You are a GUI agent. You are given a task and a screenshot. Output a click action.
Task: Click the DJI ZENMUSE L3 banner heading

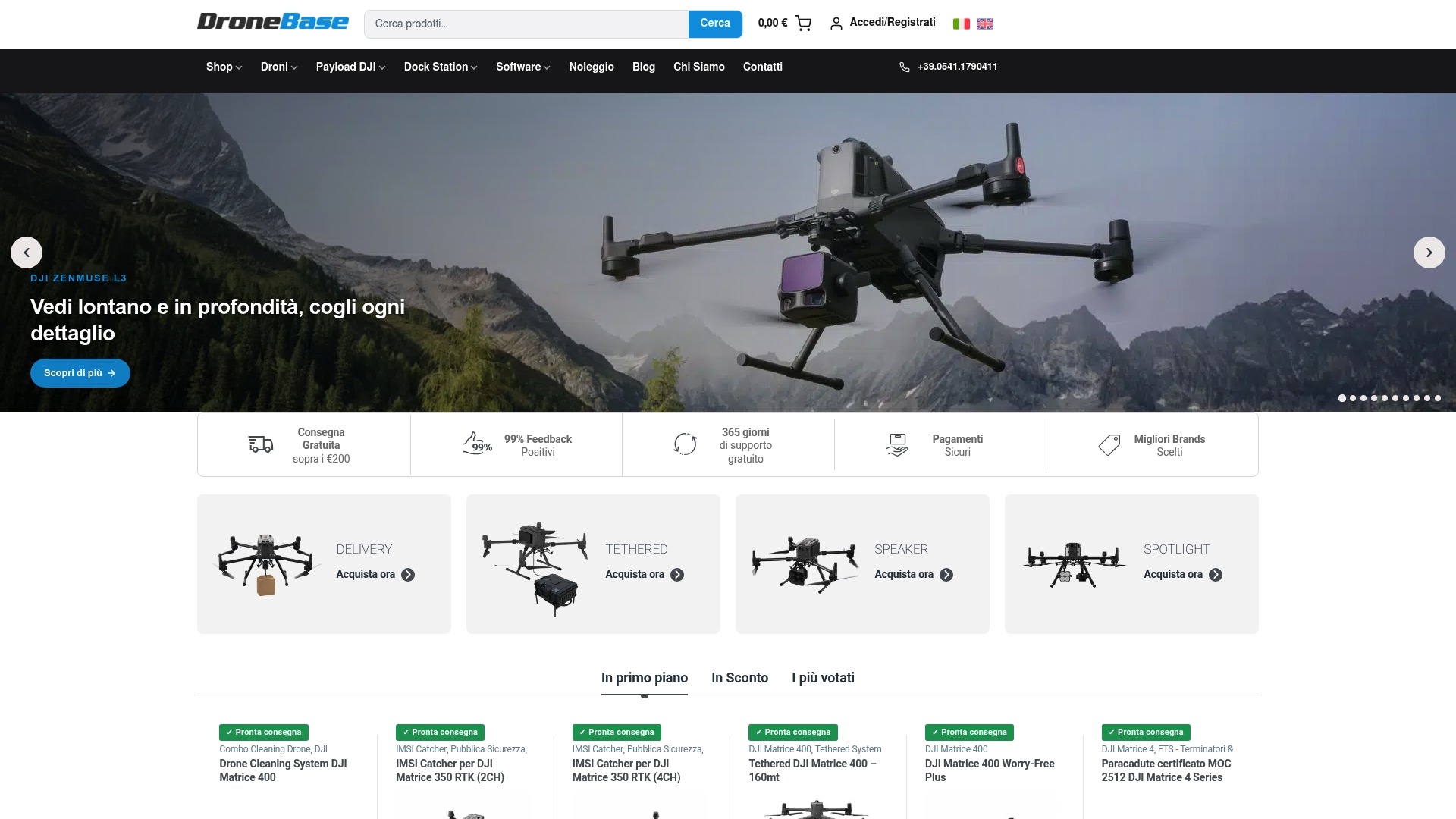[79, 278]
